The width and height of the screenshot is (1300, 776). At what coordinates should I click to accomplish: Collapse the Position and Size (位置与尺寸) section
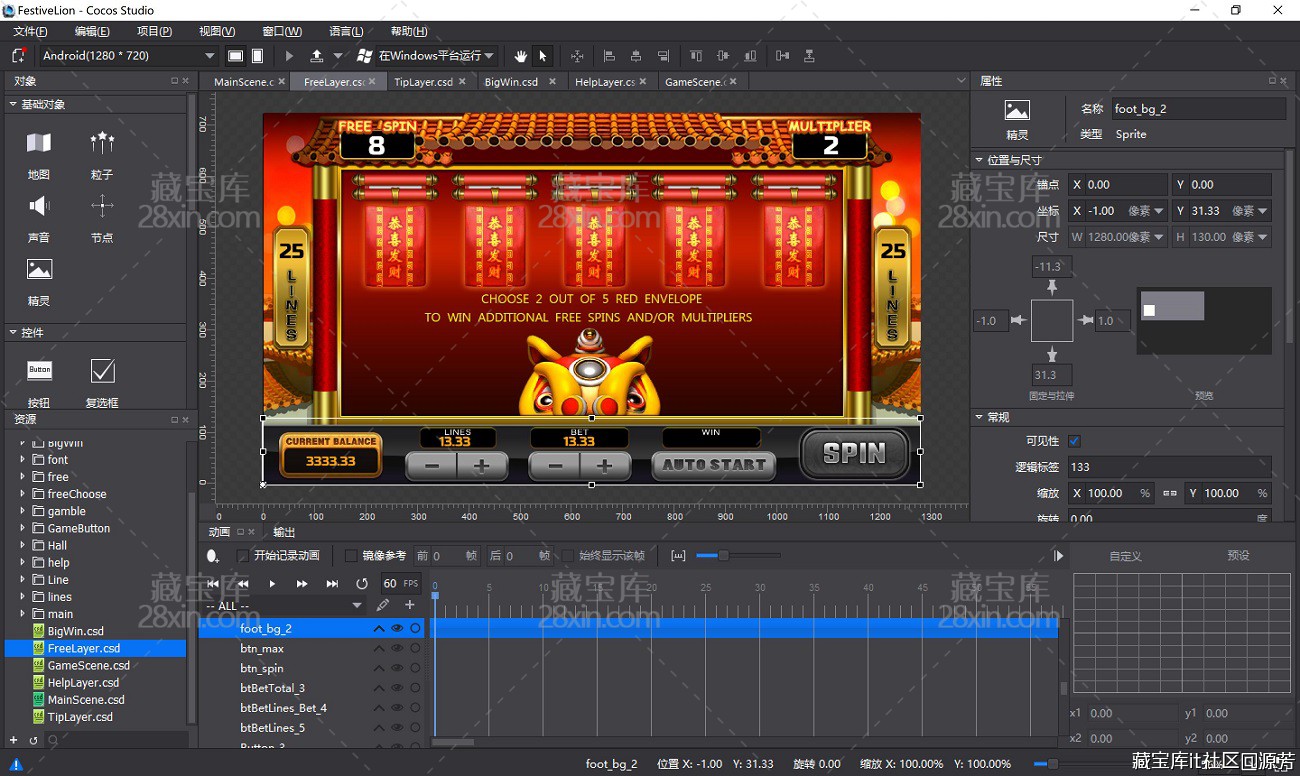(x=979, y=160)
